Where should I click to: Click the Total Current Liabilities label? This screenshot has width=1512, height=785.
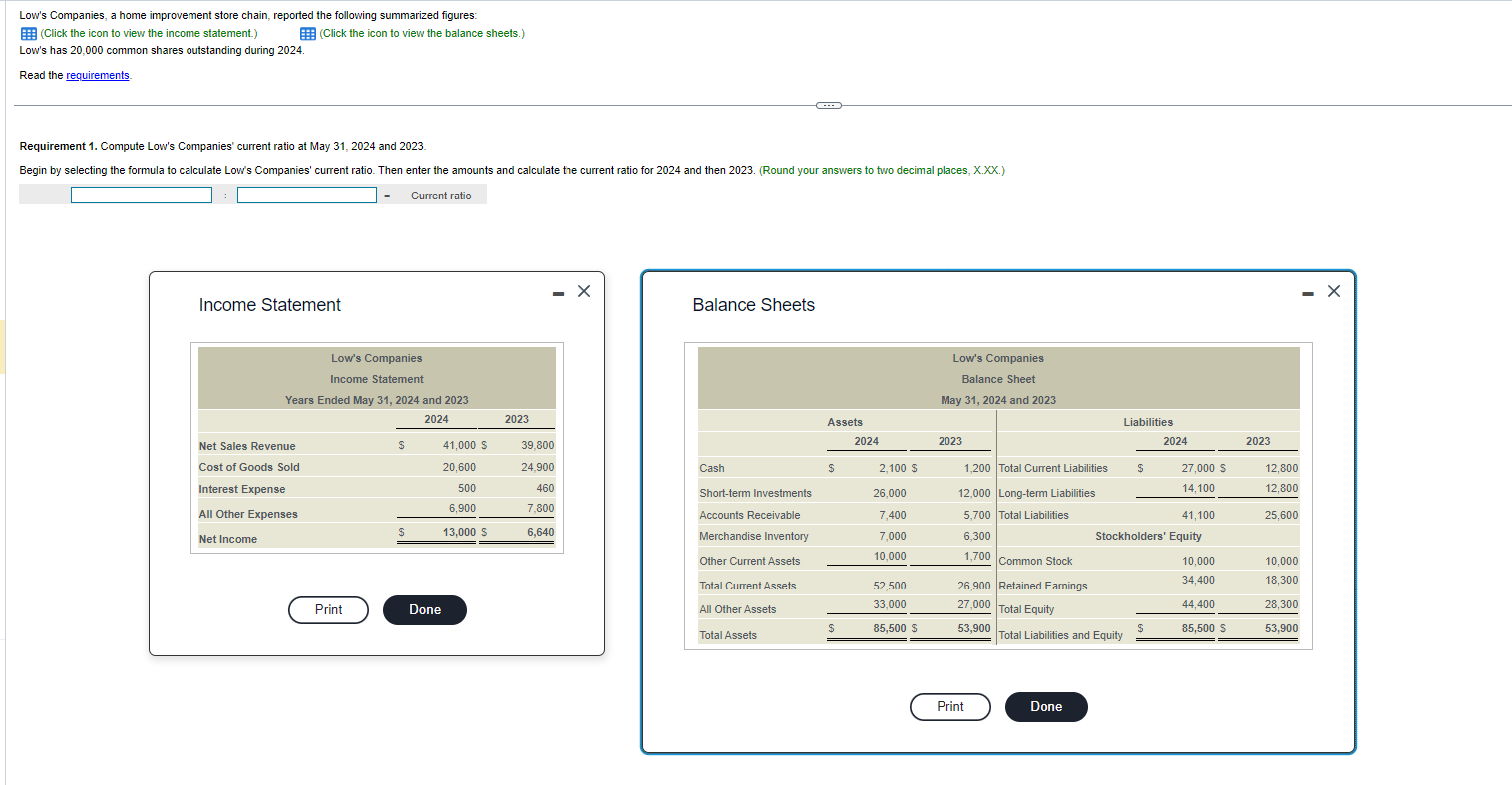(1053, 468)
